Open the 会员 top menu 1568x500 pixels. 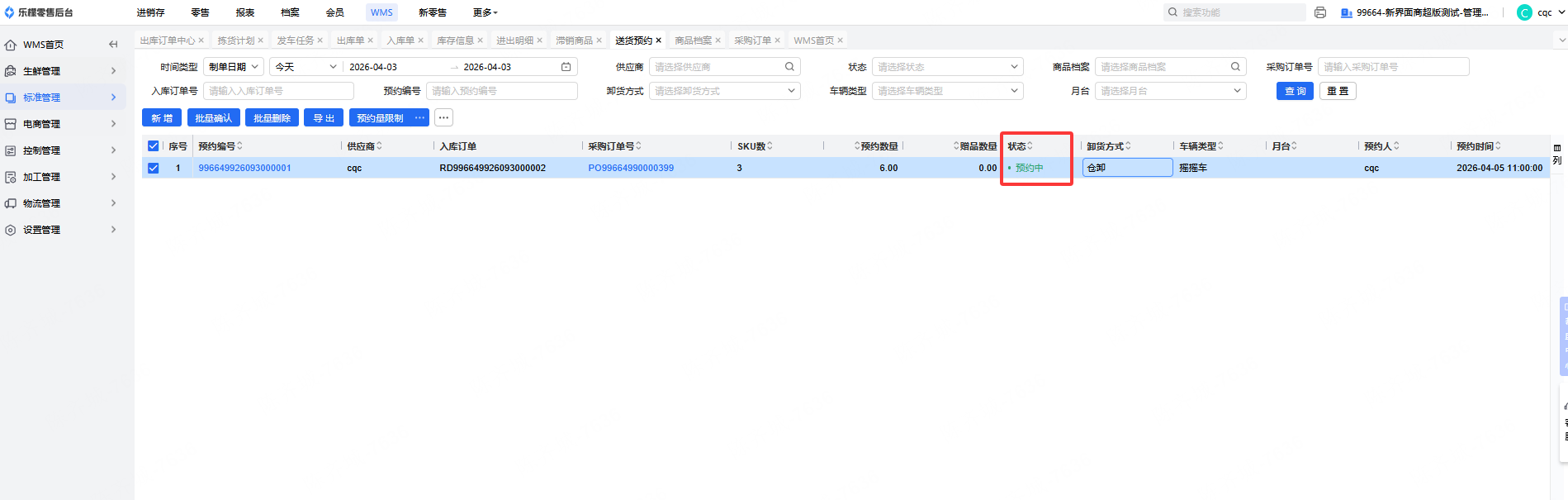pyautogui.click(x=334, y=12)
